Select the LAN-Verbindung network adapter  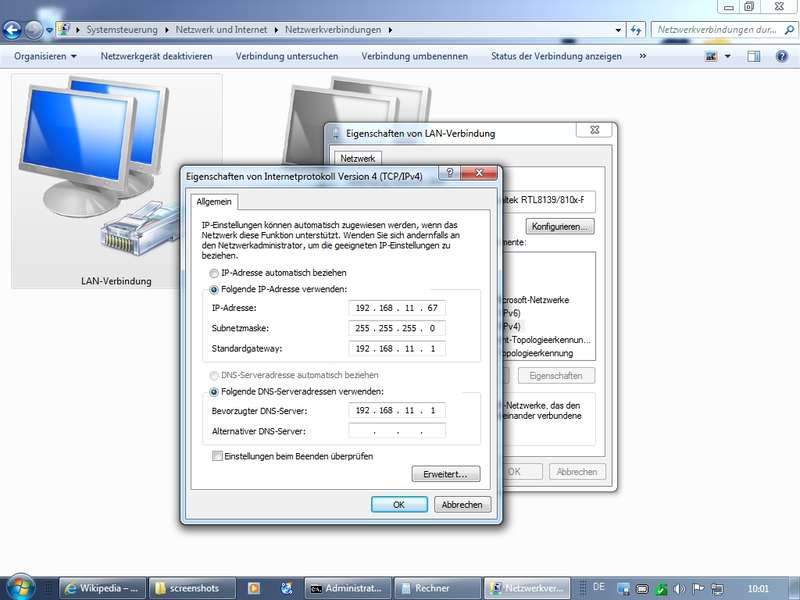tap(116, 181)
